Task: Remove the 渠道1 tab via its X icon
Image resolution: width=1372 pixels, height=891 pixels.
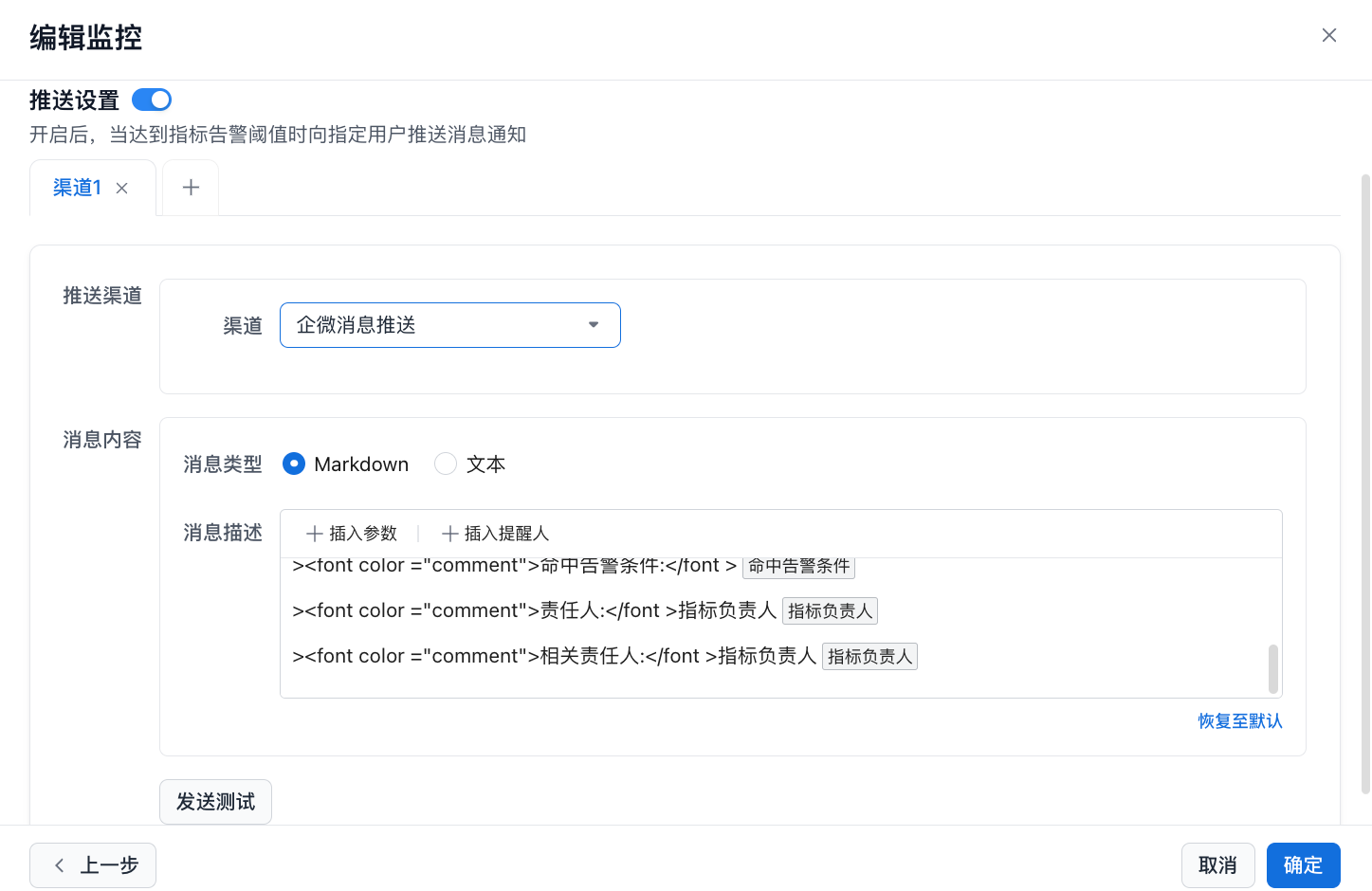Action: [x=122, y=189]
